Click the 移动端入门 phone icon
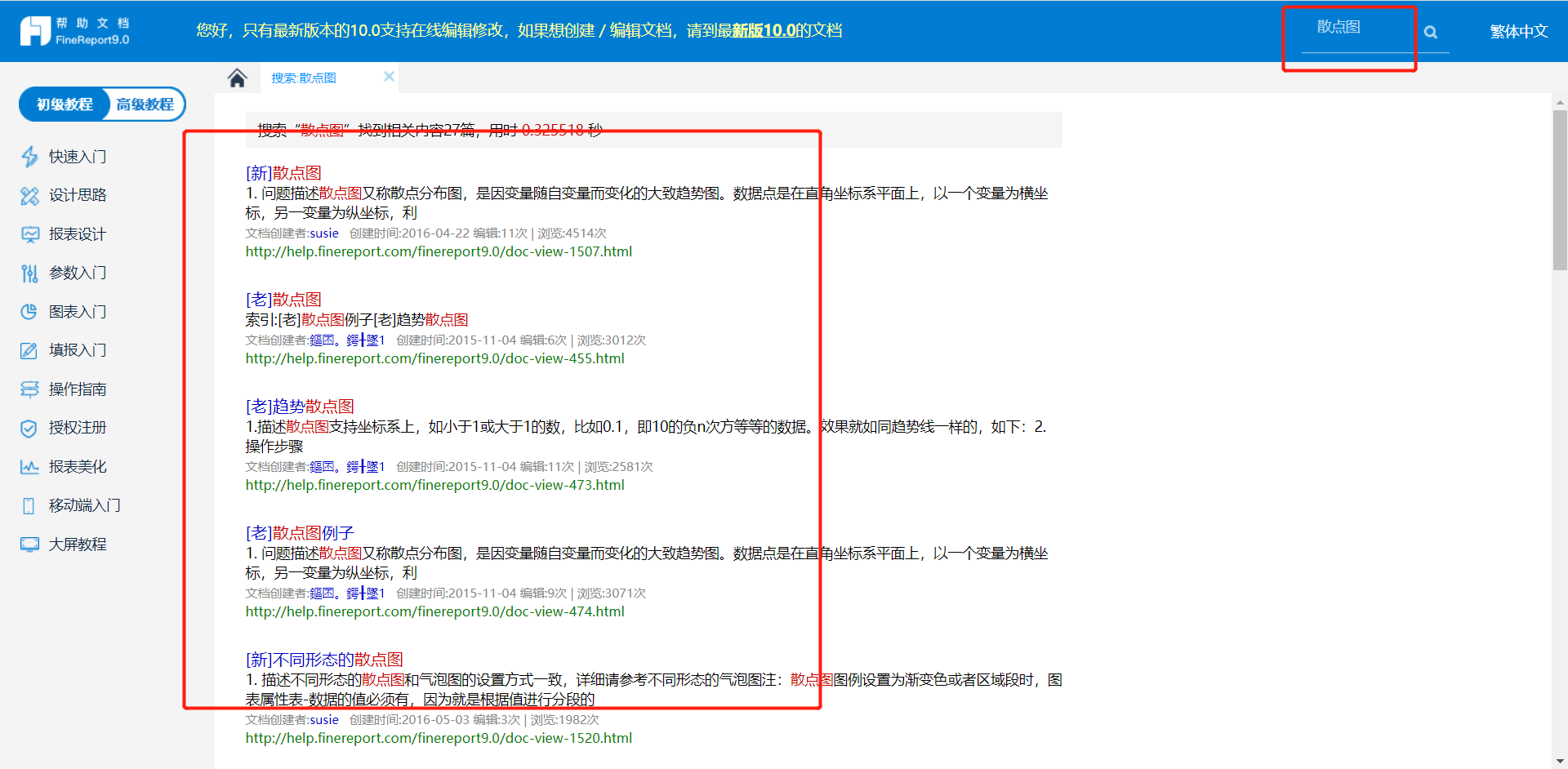Screen dimensions: 1568x769 coord(29,506)
